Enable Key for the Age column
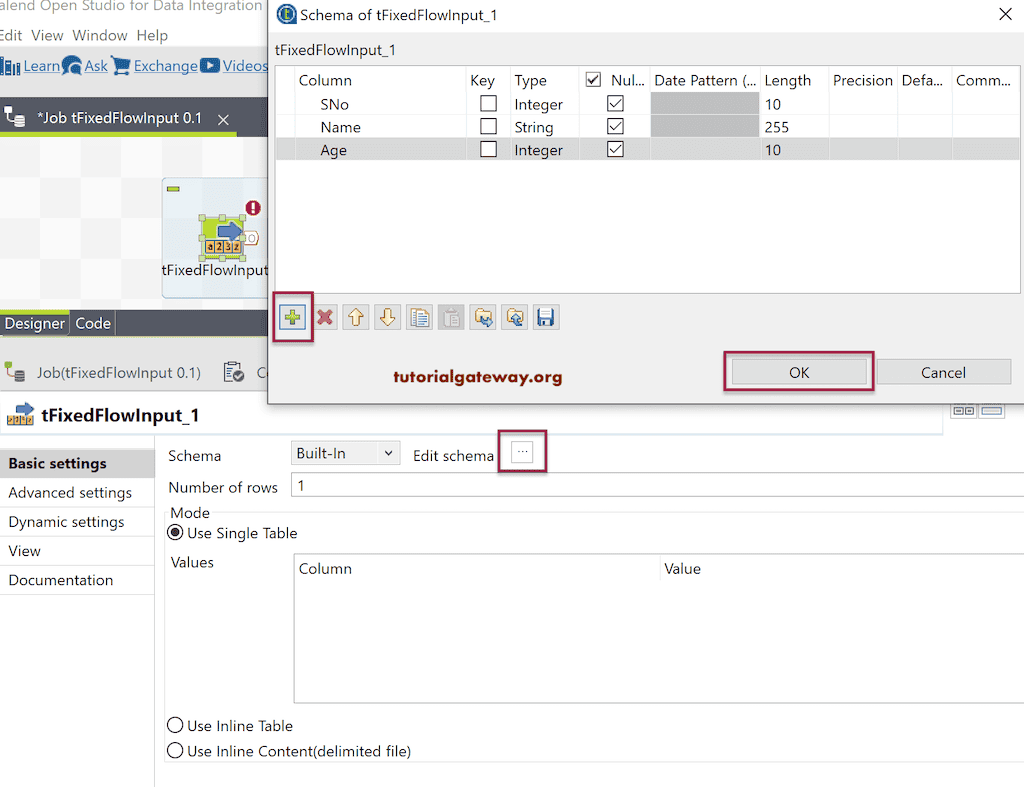Image resolution: width=1024 pixels, height=787 pixels. point(487,149)
